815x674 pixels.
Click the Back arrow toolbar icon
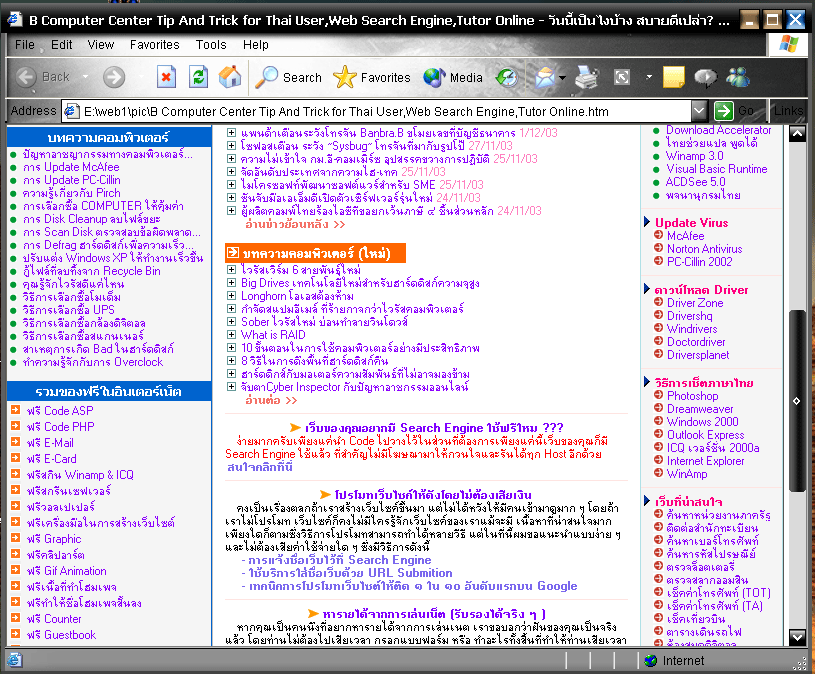[26, 77]
